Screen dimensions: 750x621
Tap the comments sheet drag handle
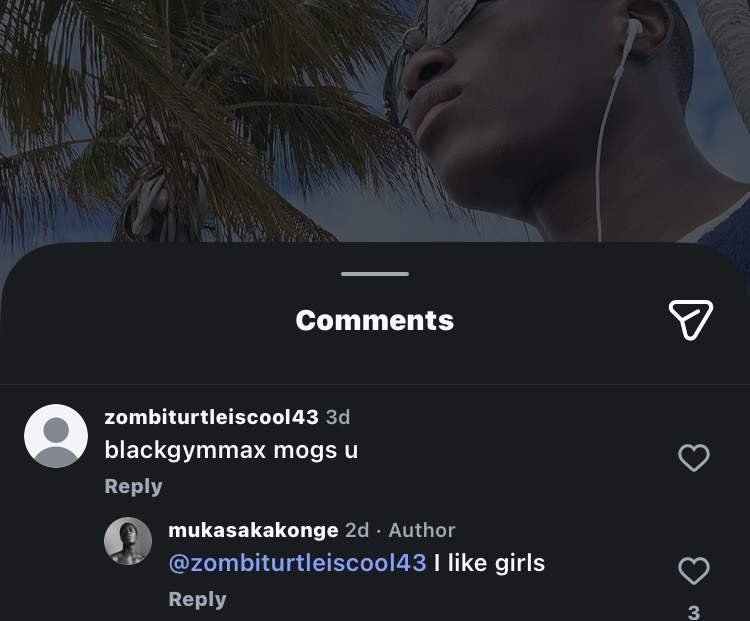click(x=375, y=274)
